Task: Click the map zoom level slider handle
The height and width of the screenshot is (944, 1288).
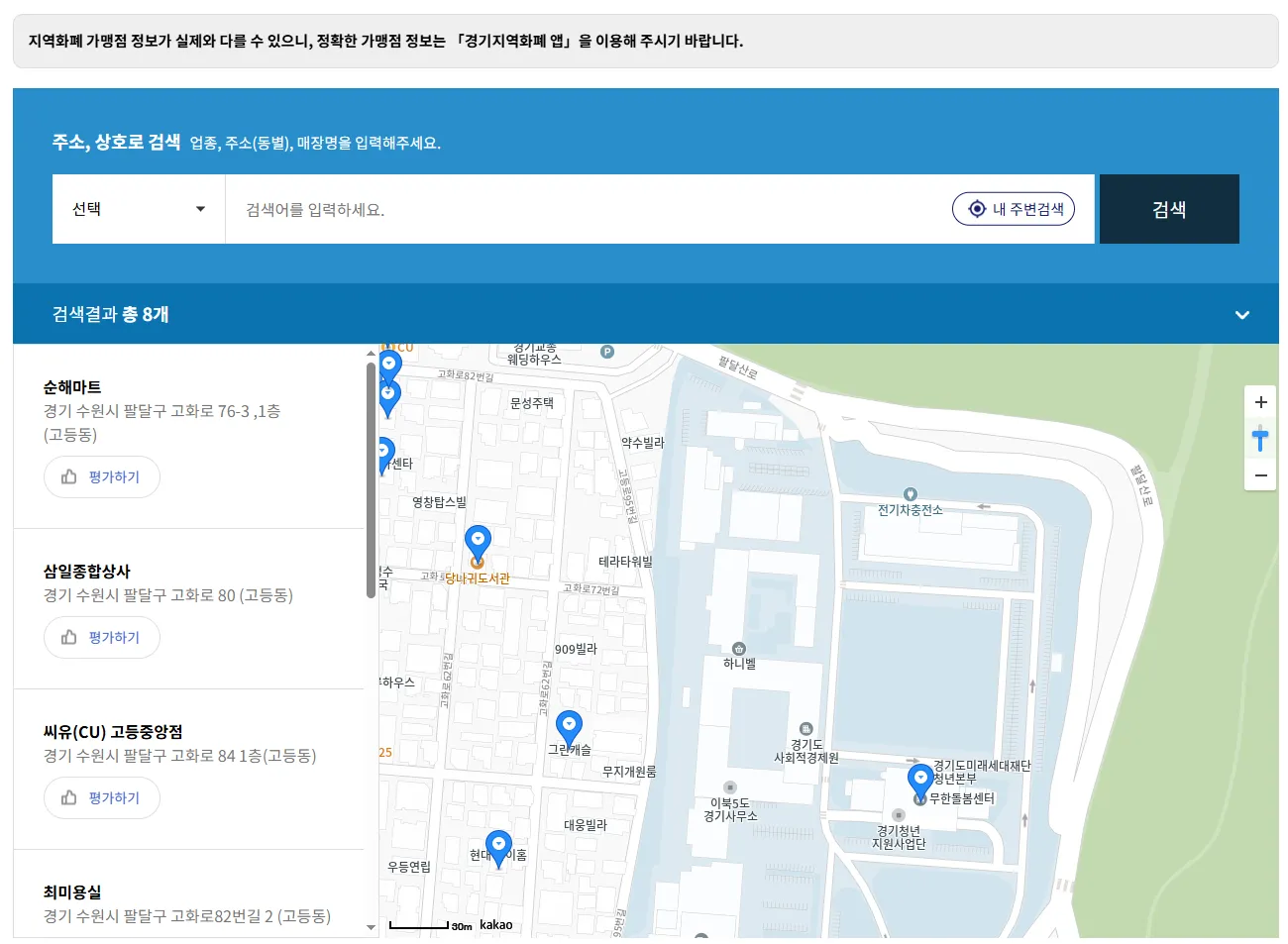Action: pyautogui.click(x=1260, y=437)
